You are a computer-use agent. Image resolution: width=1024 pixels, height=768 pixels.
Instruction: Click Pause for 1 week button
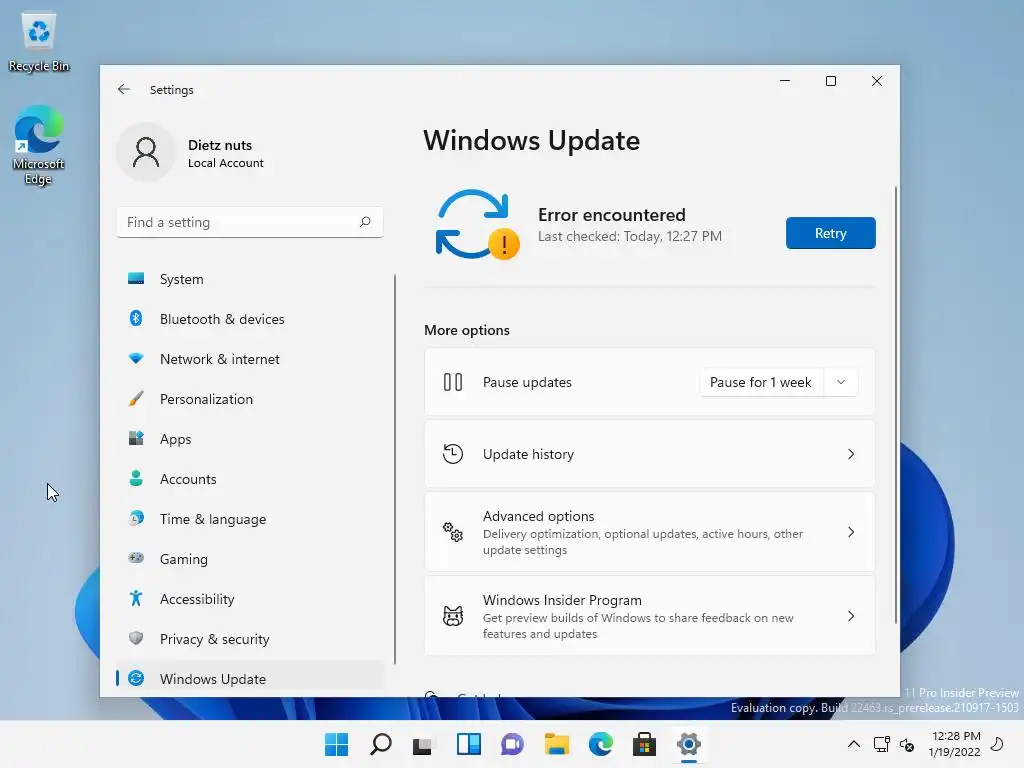(x=761, y=382)
